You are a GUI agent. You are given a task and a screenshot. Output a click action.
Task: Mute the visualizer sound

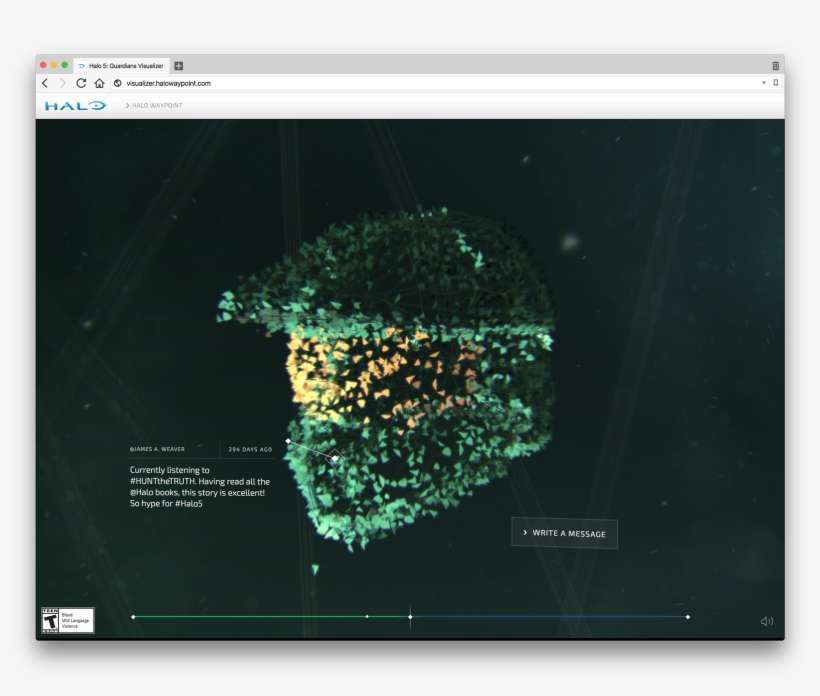click(767, 621)
